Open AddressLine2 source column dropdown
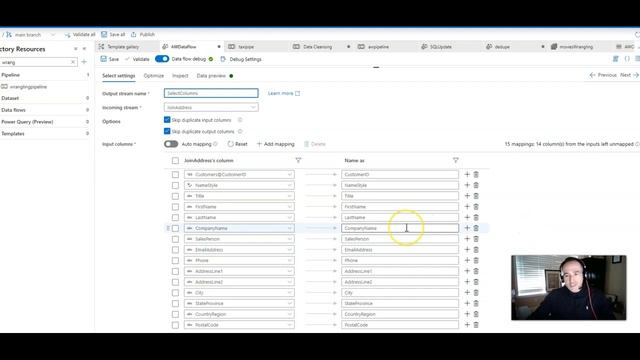 point(239,282)
